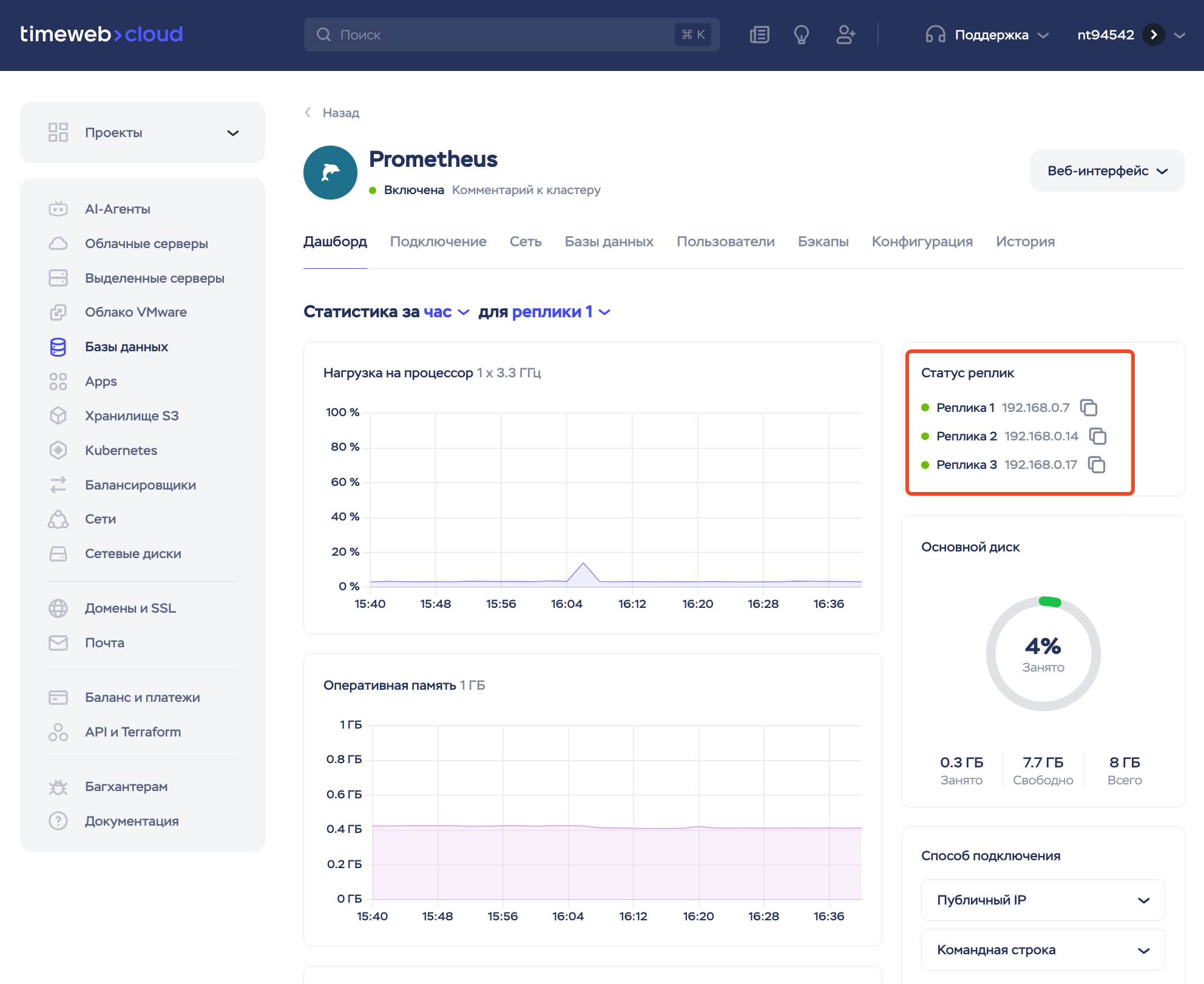The image size is (1204, 984).
Task: Click the lightbulb ideas icon
Action: 801,35
